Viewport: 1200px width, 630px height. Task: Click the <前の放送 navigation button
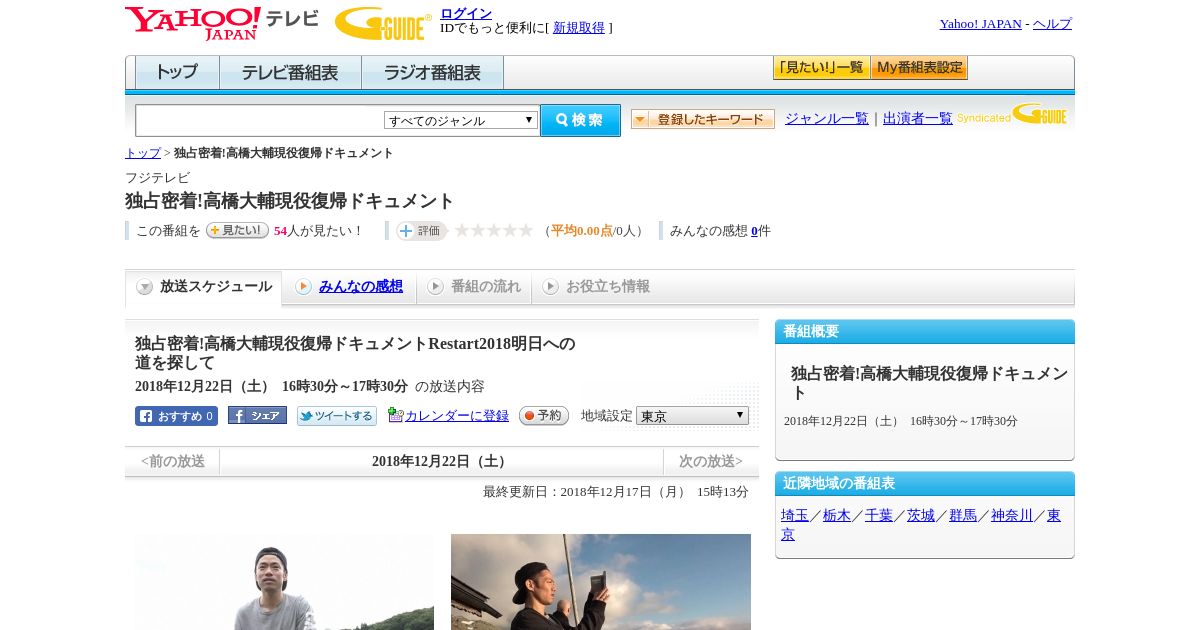click(x=173, y=461)
